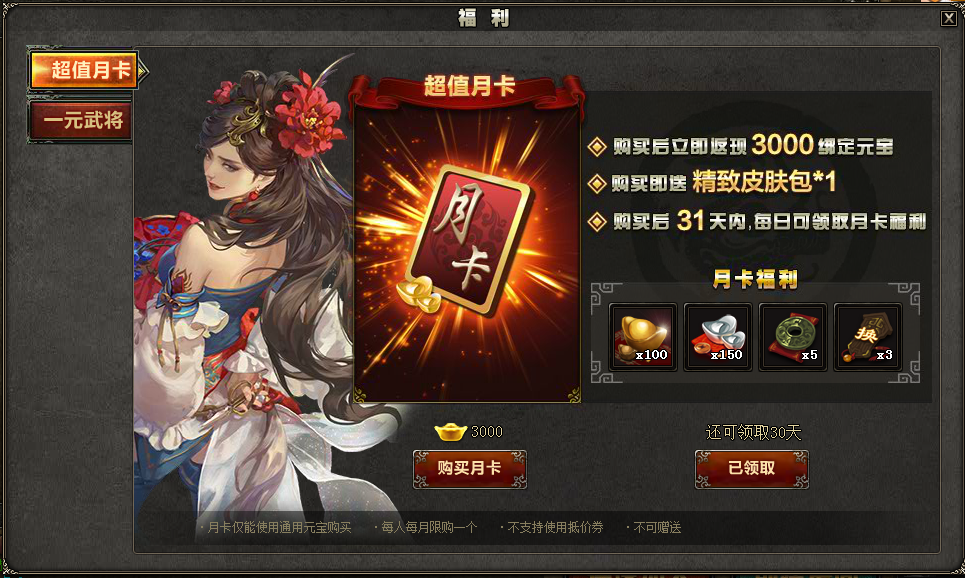965x578 pixels.
Task: Click the diamond bullet beside 31天内 line
Action: pos(596,222)
